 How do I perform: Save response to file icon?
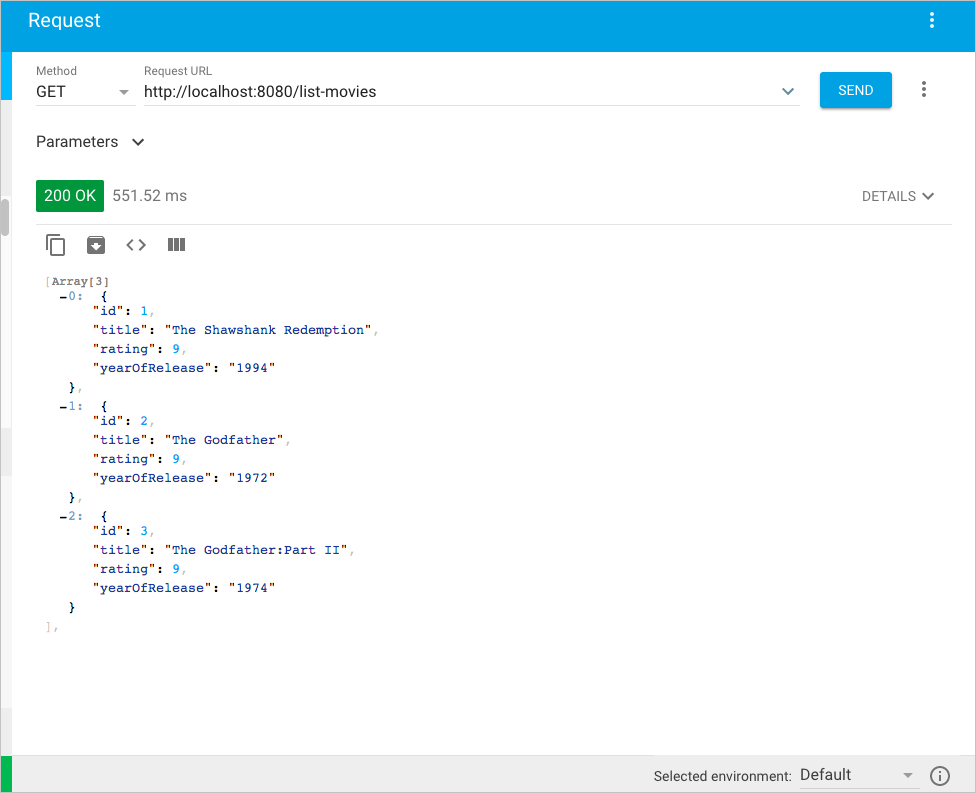coord(96,245)
